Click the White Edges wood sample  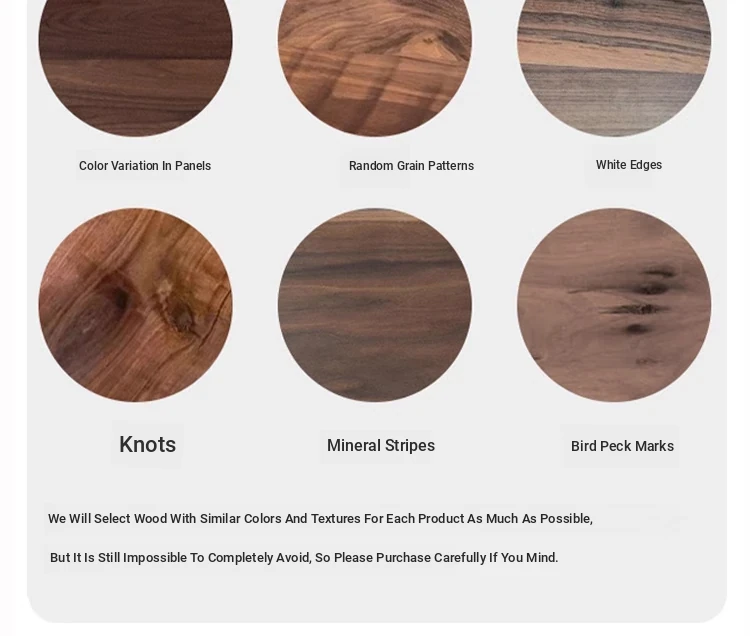[x=614, y=67]
